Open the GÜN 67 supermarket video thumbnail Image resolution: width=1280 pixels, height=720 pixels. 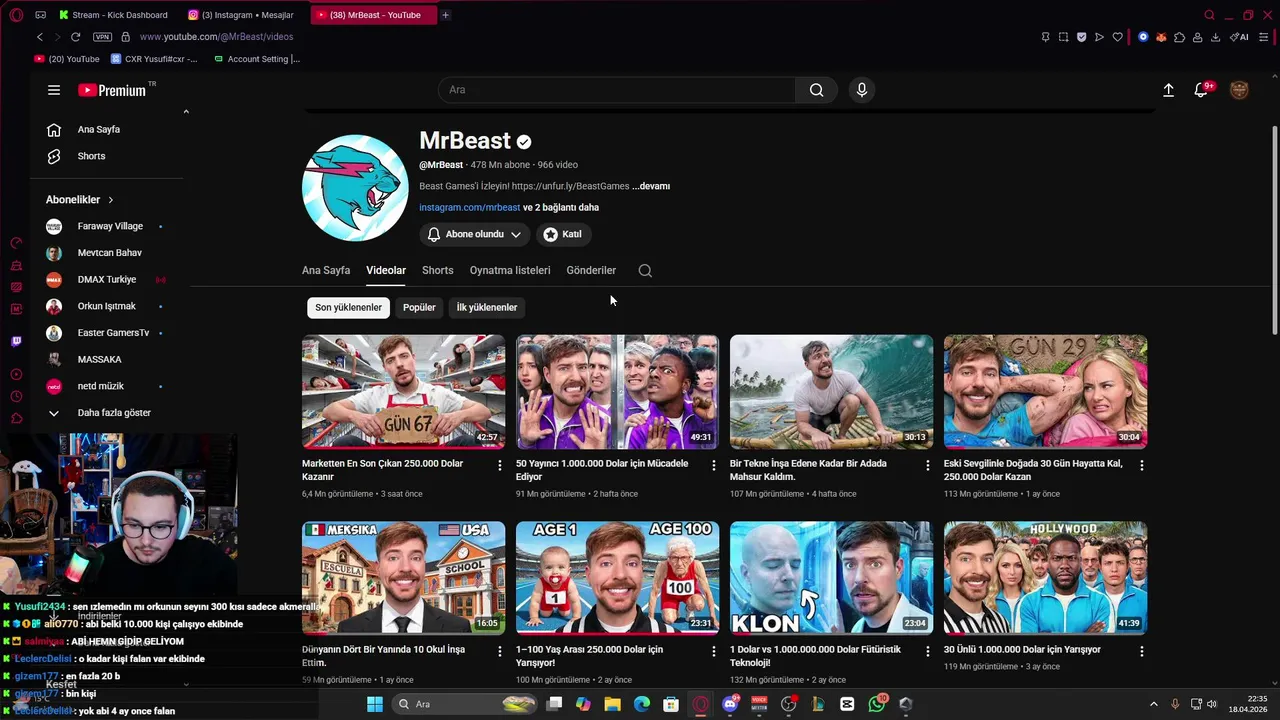403,392
